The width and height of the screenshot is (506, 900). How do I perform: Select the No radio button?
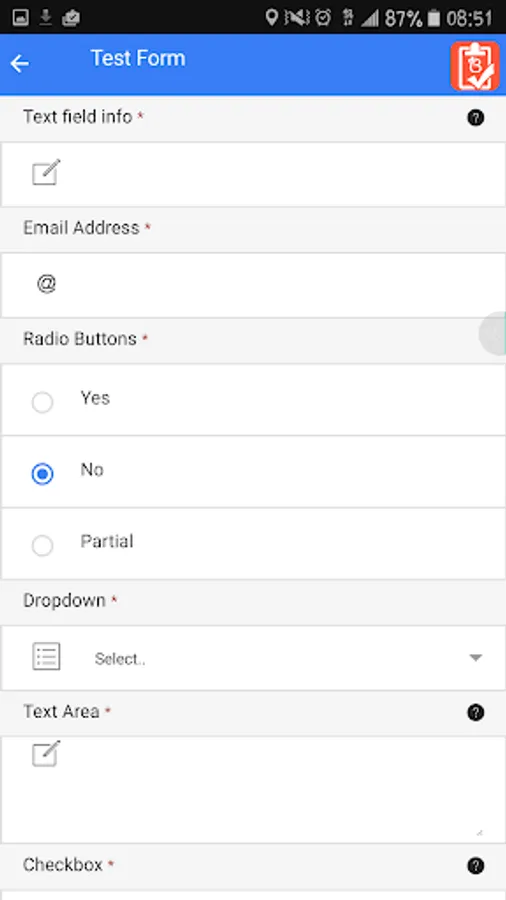42,474
